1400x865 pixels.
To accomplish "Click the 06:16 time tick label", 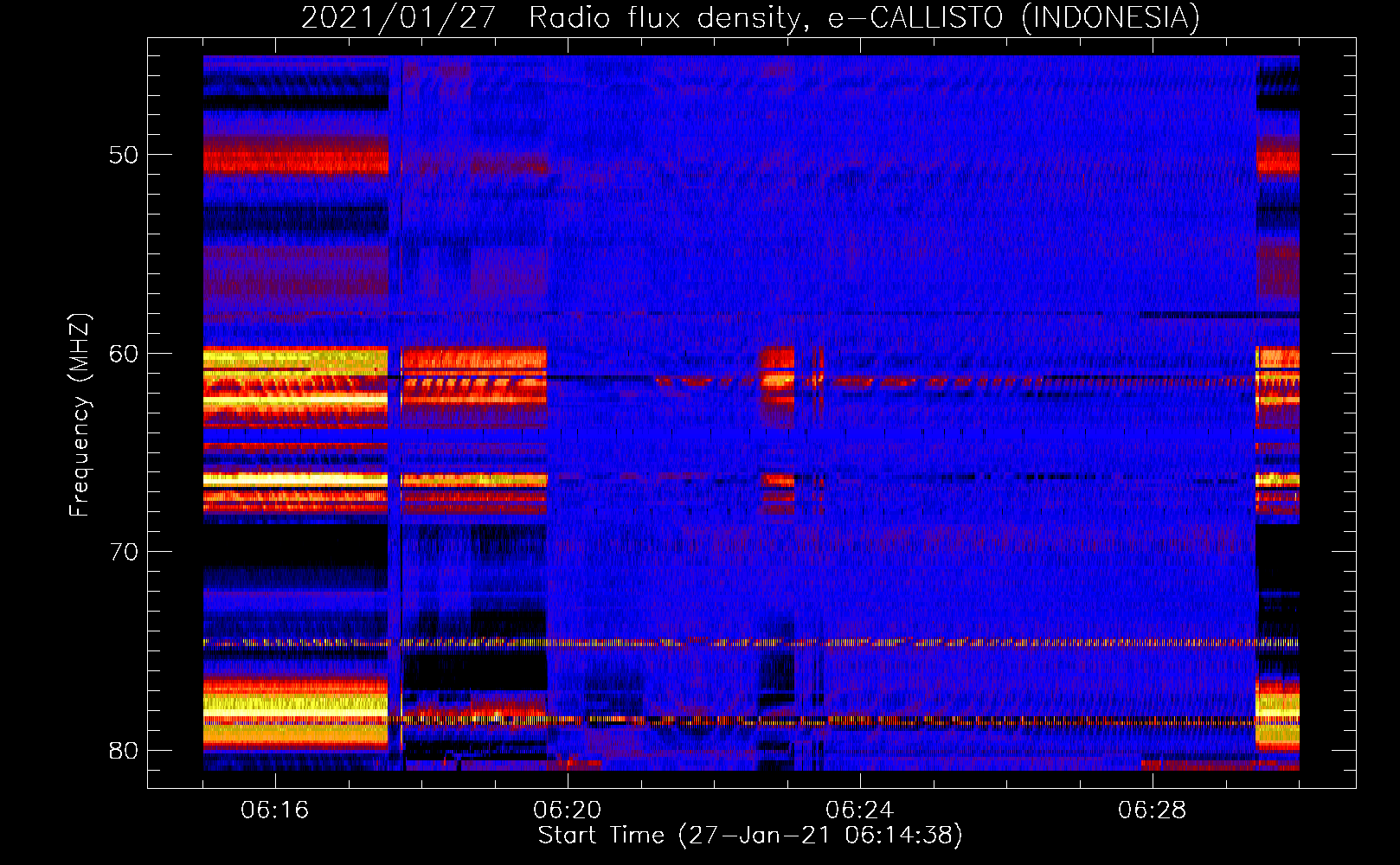I will point(274,811).
